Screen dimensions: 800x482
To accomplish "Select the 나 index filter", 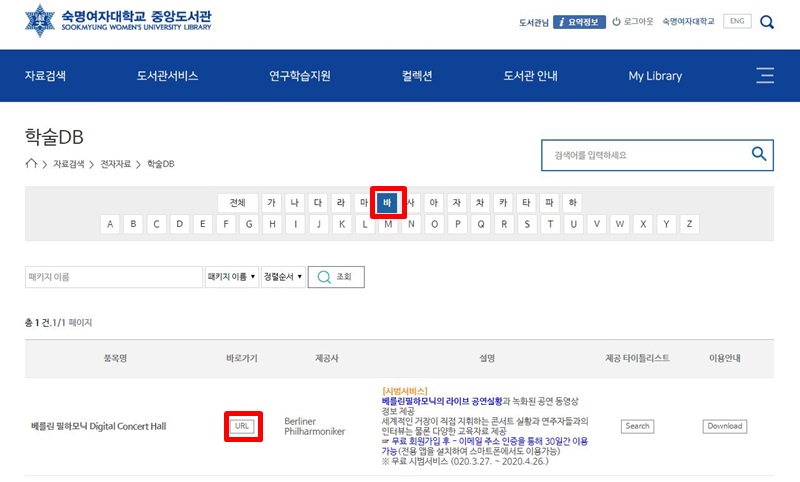I will pos(294,203).
